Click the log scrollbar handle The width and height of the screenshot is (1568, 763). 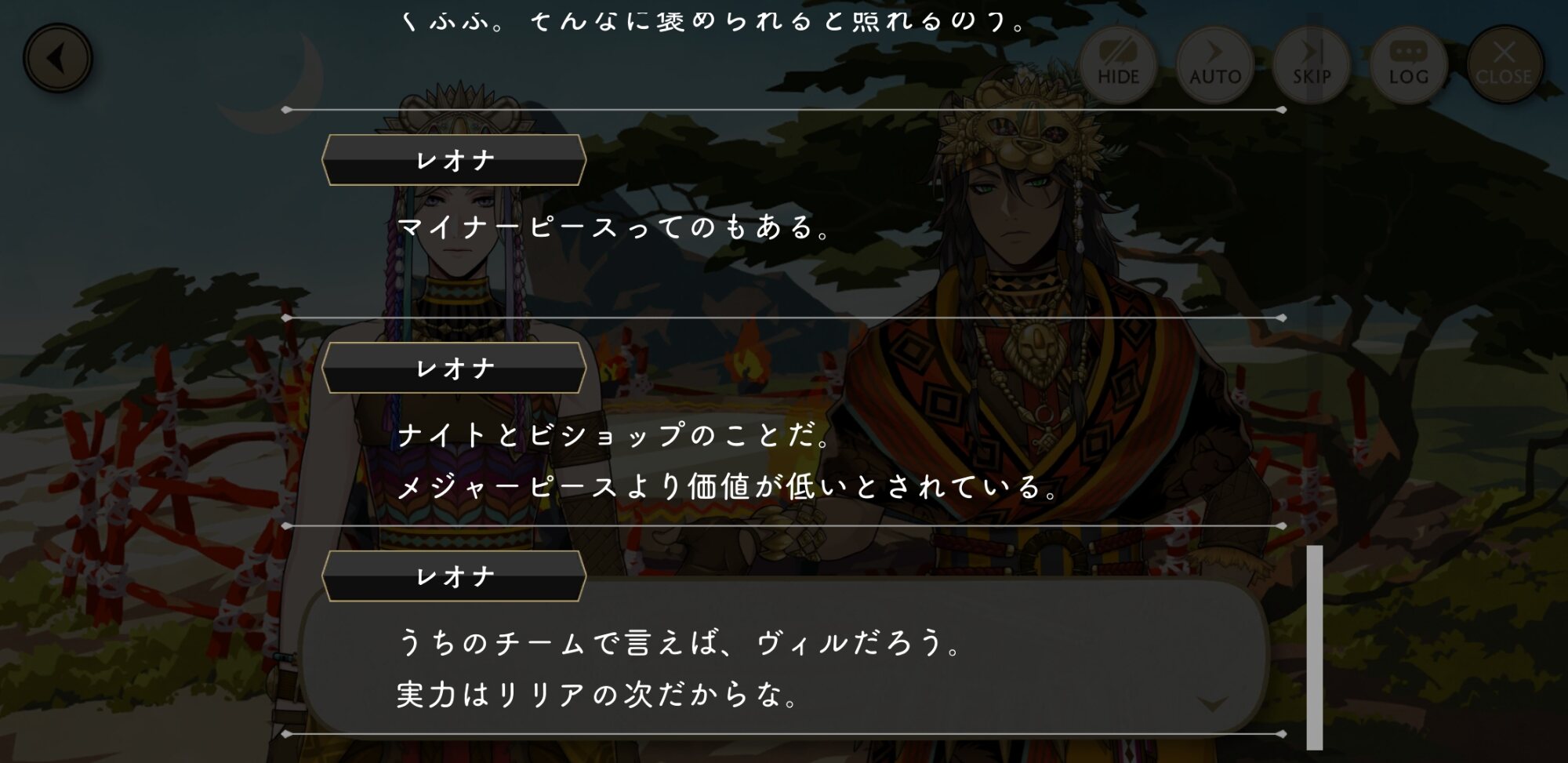pos(1315,648)
